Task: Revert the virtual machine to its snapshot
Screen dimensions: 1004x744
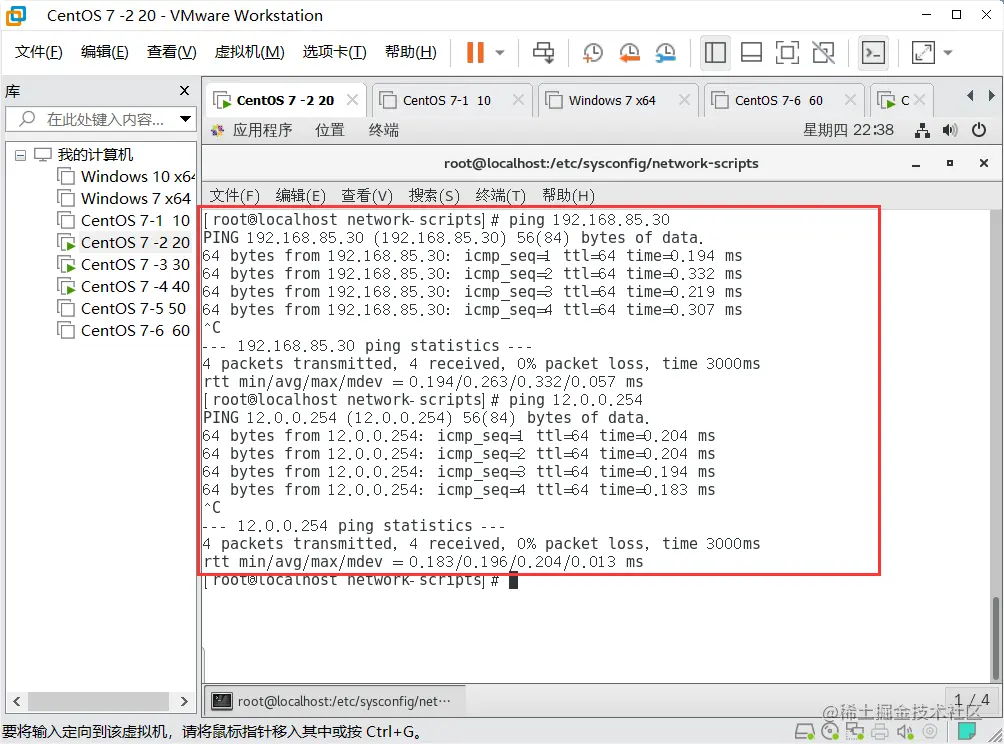Action: (629, 55)
